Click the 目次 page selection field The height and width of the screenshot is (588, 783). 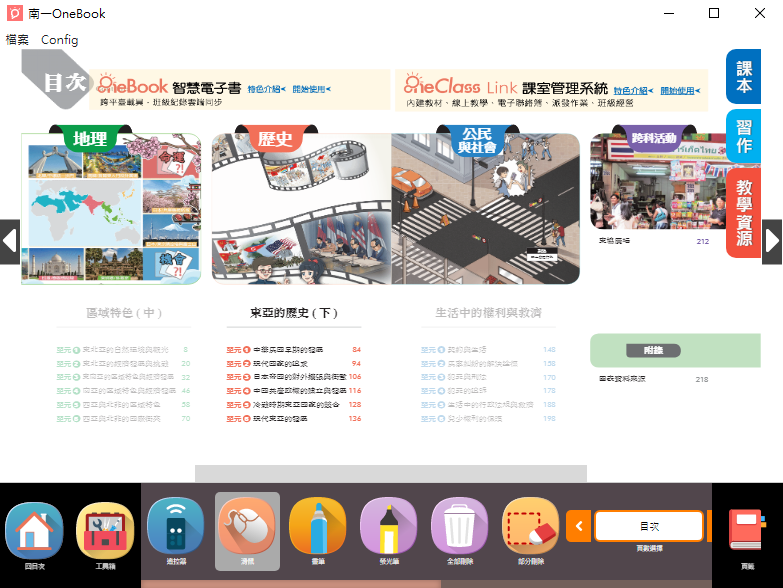click(649, 526)
